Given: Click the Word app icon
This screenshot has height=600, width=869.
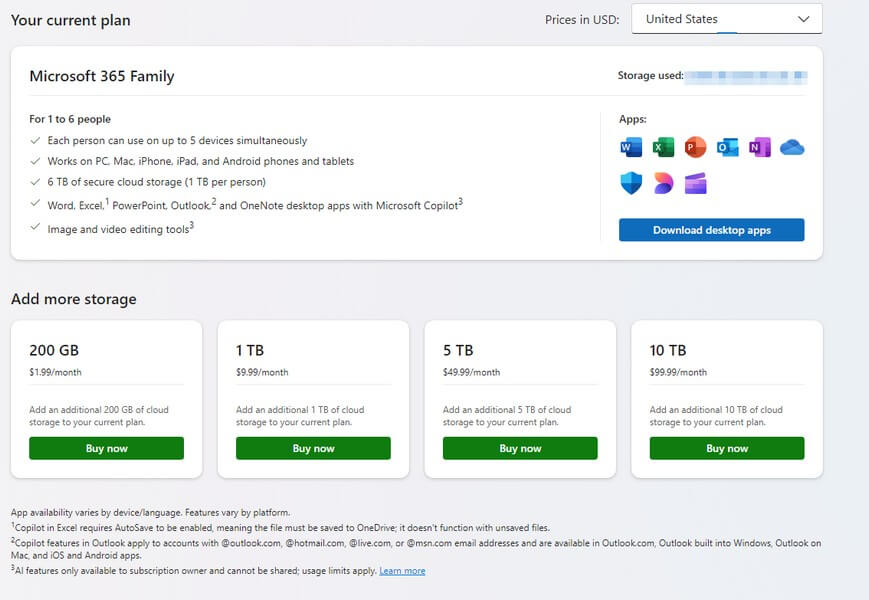Looking at the screenshot, I should [631, 148].
